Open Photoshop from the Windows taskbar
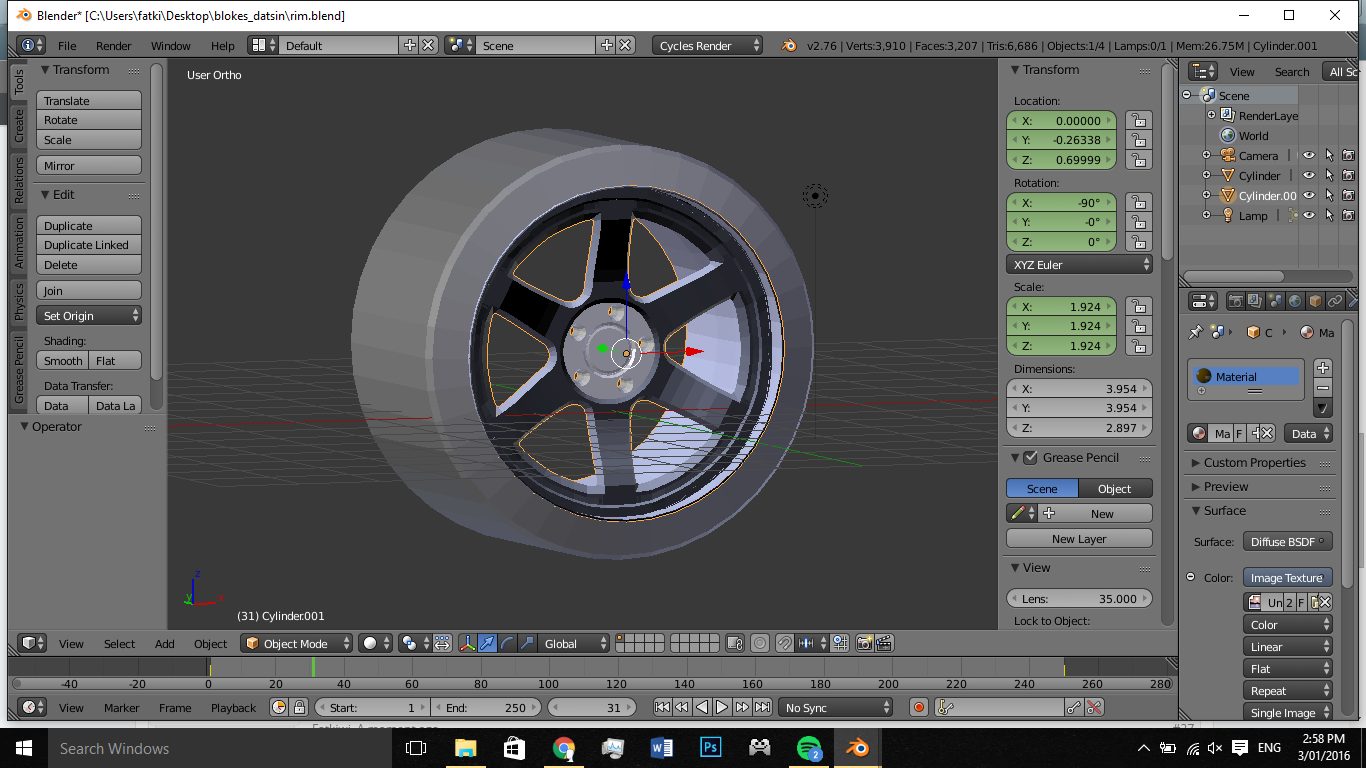This screenshot has width=1366, height=768. tap(711, 748)
